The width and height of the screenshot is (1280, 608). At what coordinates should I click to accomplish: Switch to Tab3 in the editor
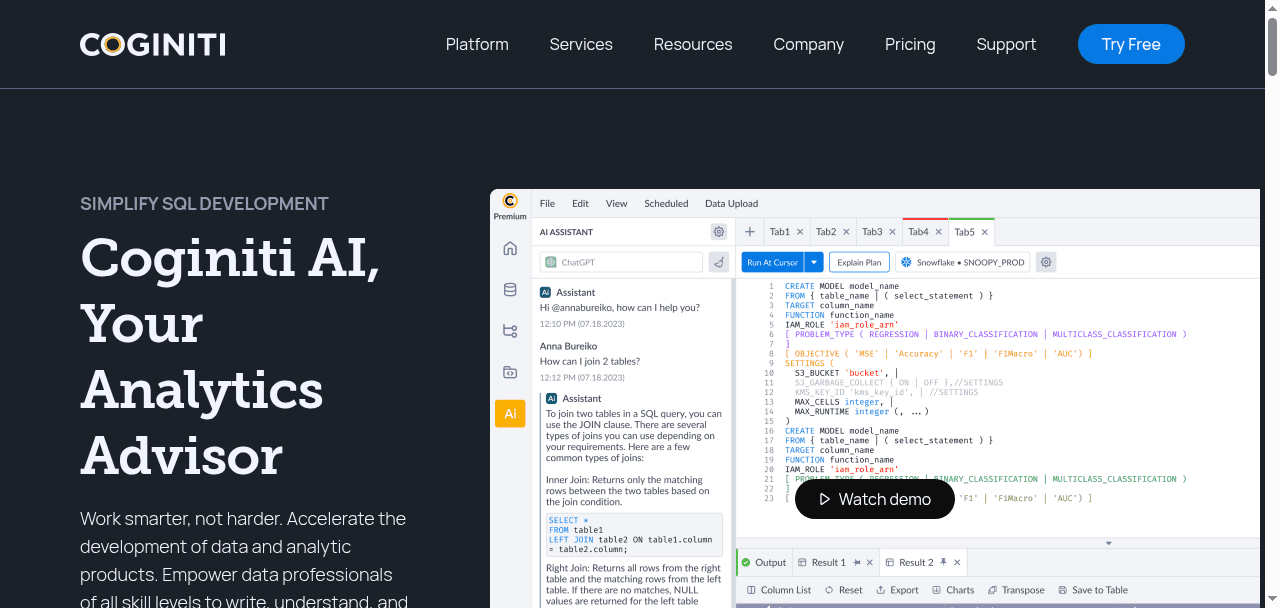click(872, 232)
